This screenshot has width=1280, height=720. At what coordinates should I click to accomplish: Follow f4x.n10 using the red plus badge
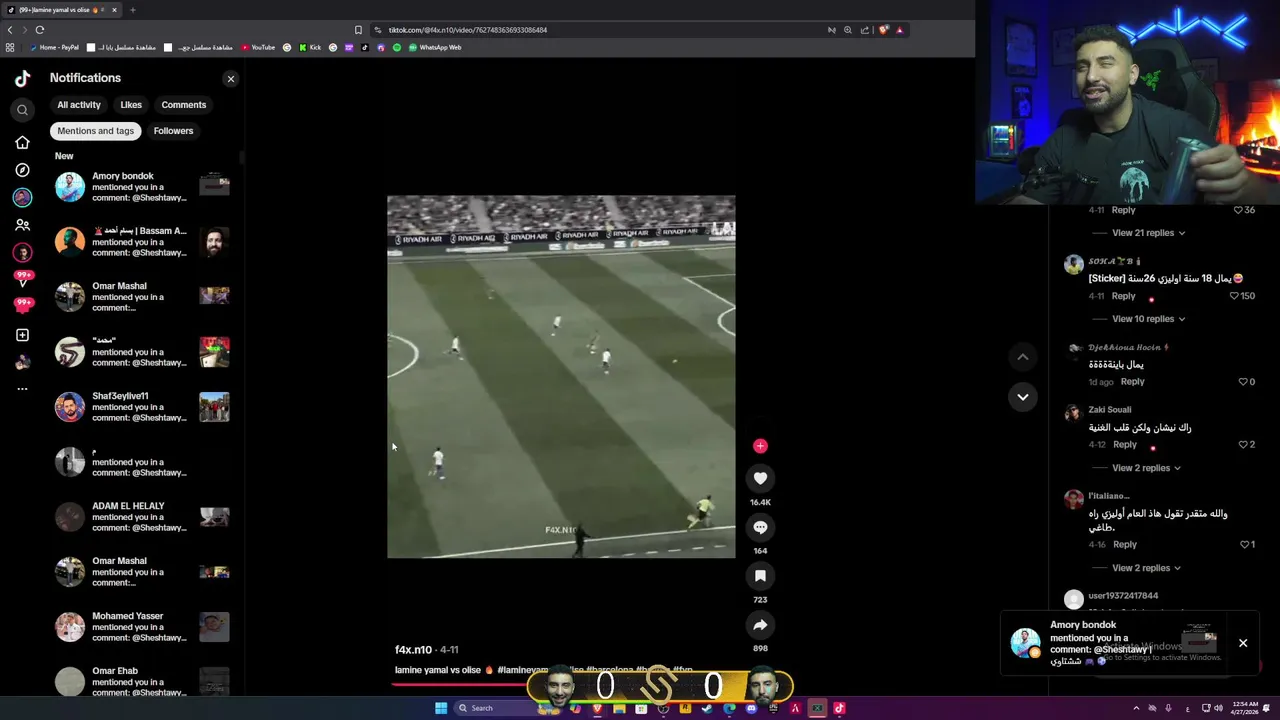[x=760, y=446]
